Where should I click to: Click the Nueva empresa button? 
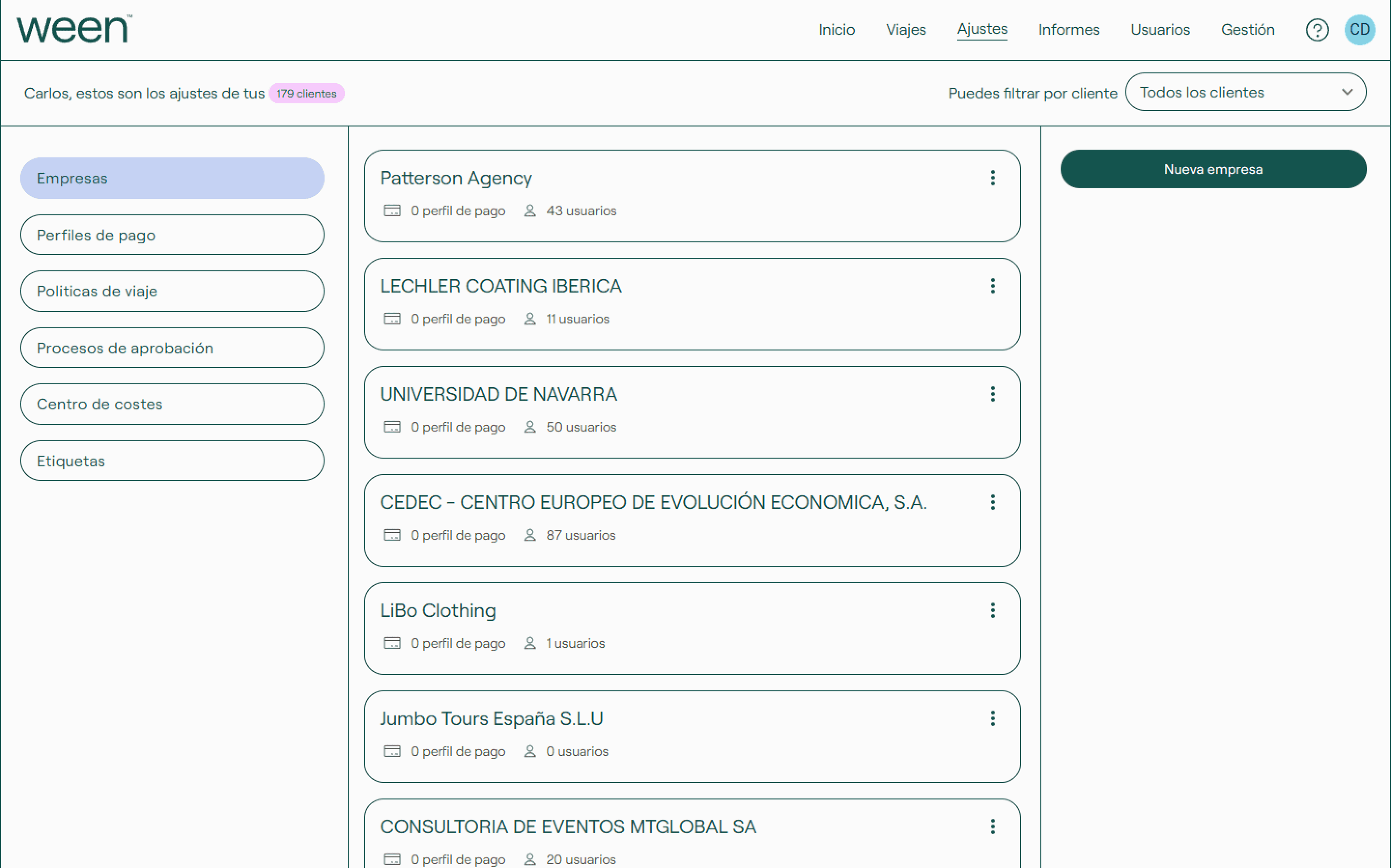pos(1213,169)
